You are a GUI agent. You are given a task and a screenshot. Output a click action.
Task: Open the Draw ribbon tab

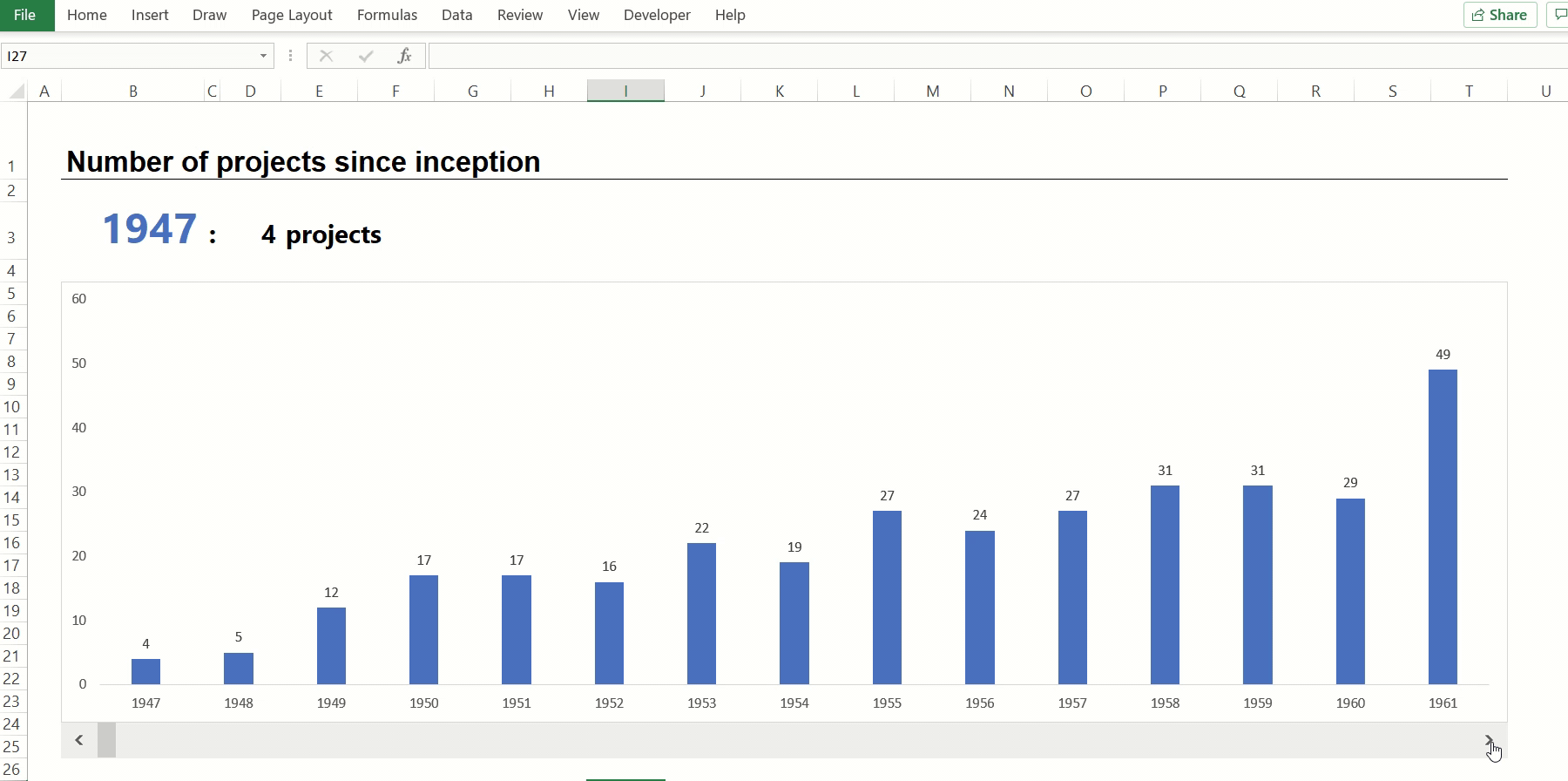(209, 15)
